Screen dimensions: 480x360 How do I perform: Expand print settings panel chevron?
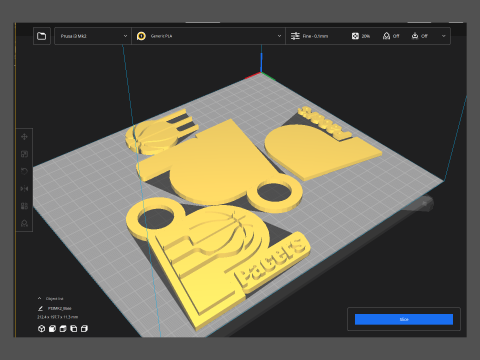click(443, 36)
